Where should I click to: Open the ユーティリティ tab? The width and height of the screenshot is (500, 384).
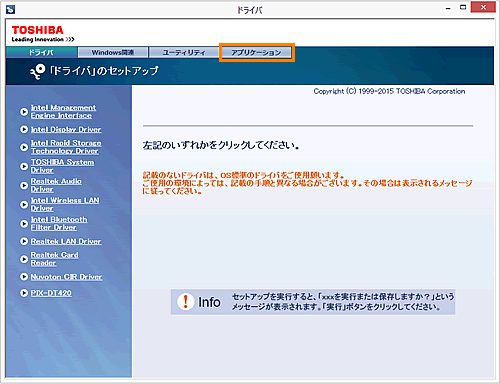pos(184,52)
